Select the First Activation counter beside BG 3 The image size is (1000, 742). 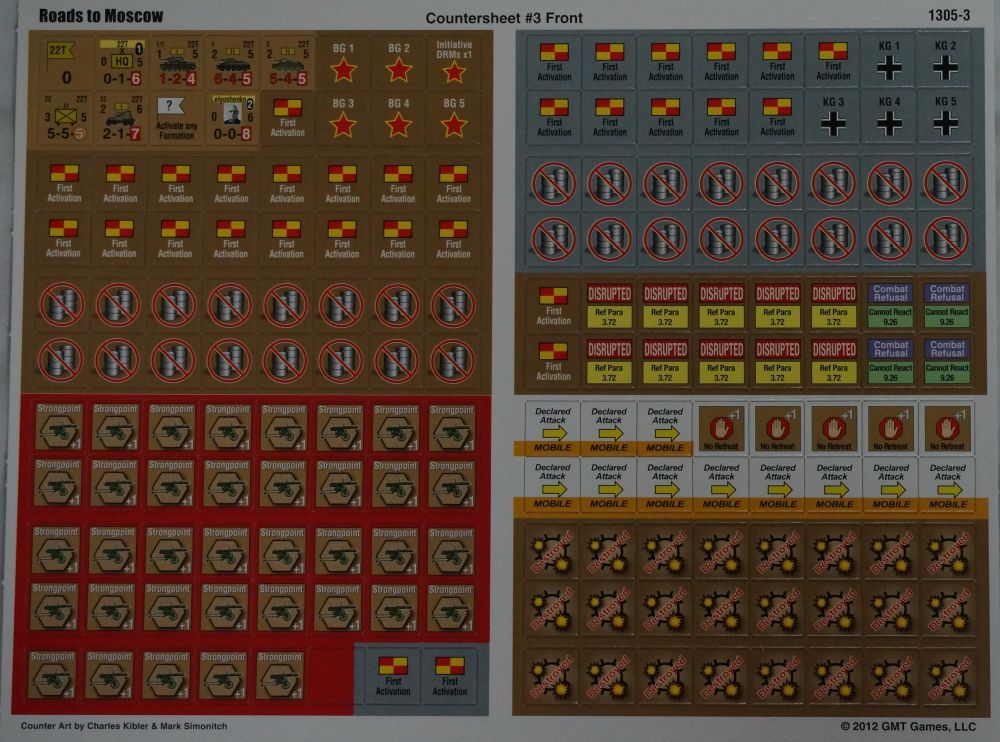[x=288, y=118]
